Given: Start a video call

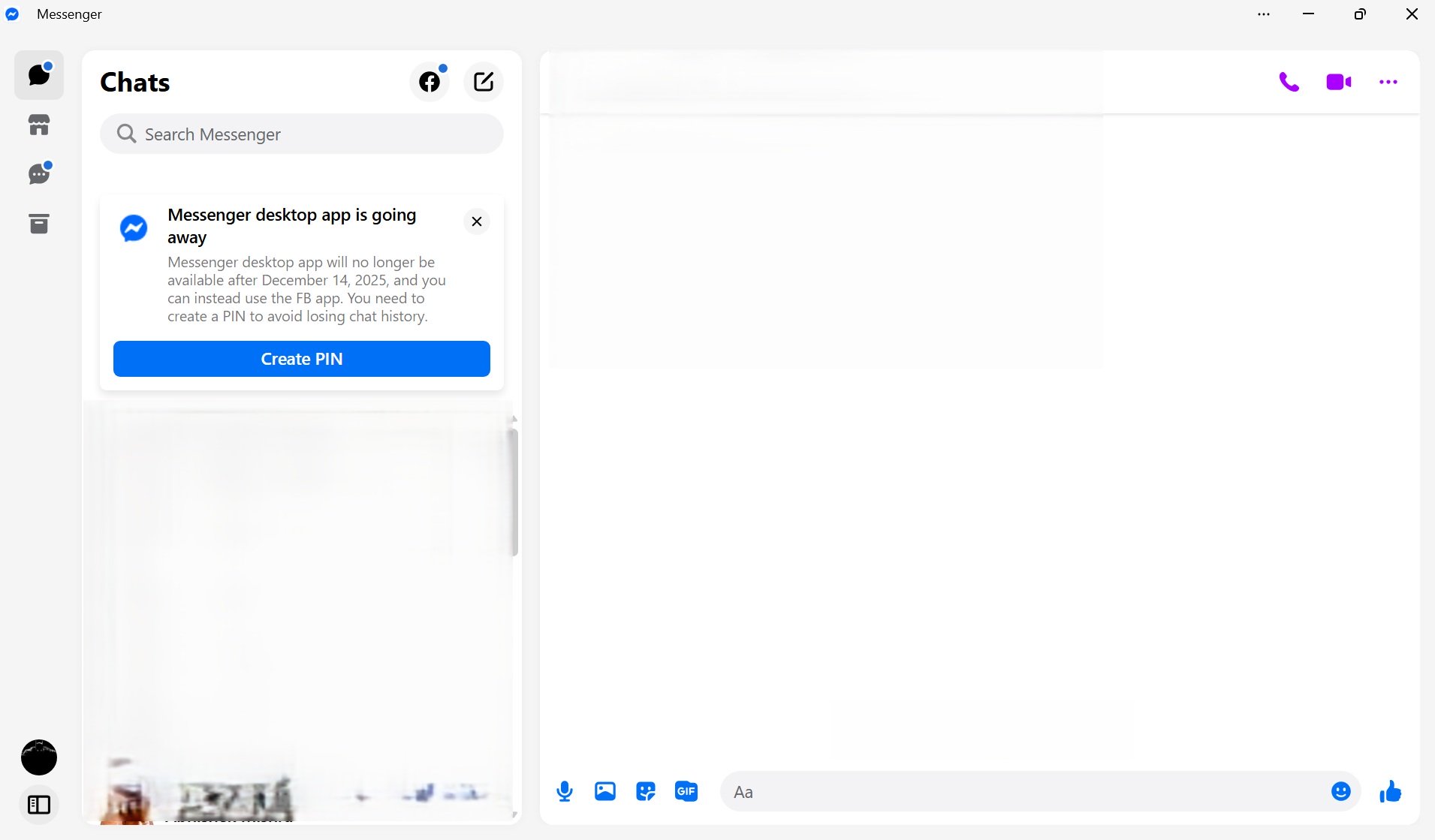Looking at the screenshot, I should [1339, 82].
